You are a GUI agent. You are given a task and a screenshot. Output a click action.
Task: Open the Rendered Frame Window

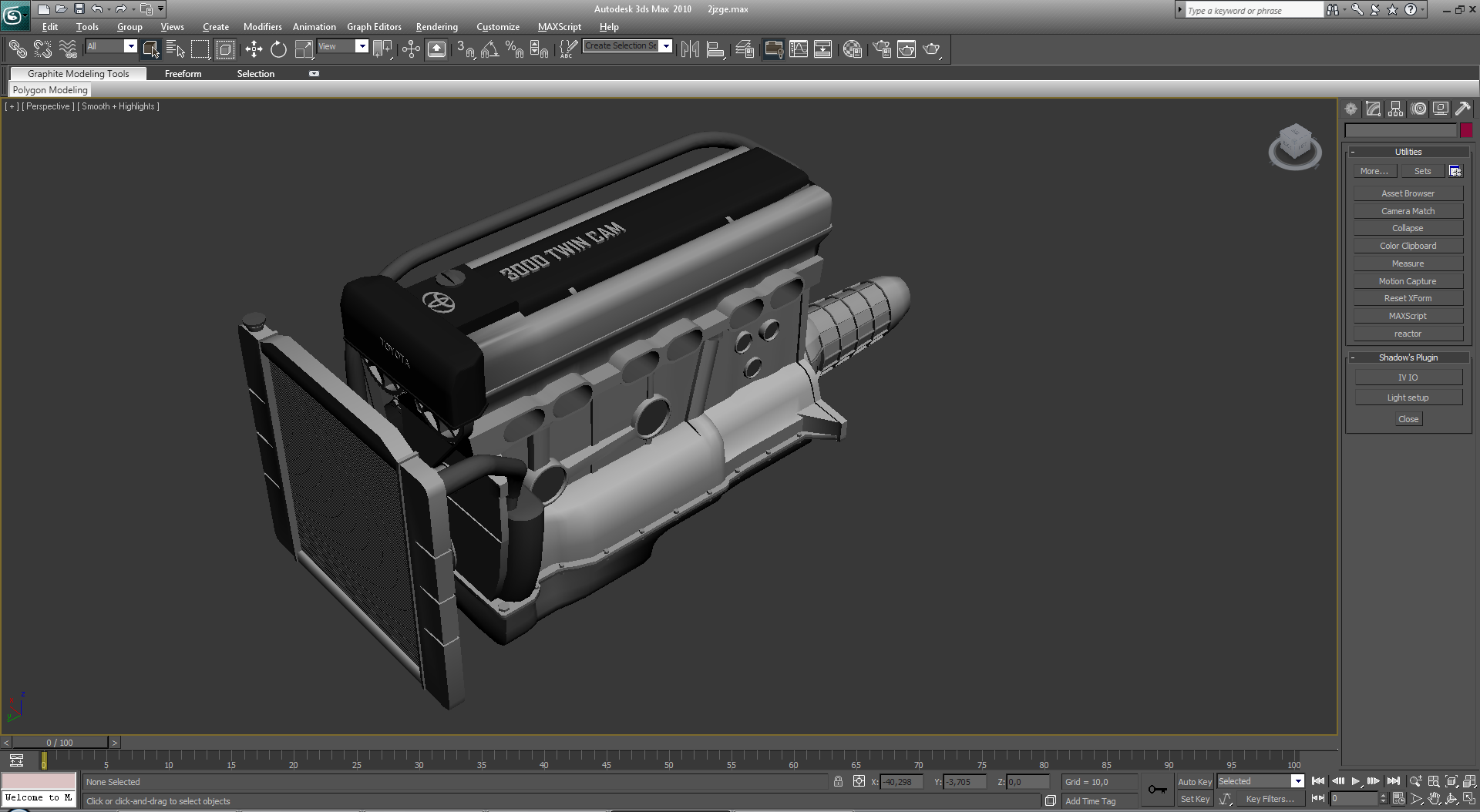pos(906,49)
